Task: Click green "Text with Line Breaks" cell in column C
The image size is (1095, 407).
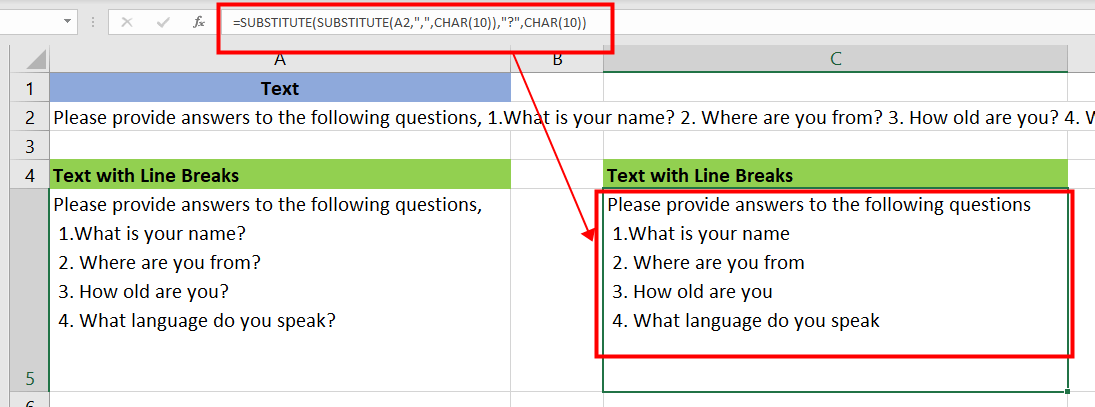Action: (x=835, y=175)
